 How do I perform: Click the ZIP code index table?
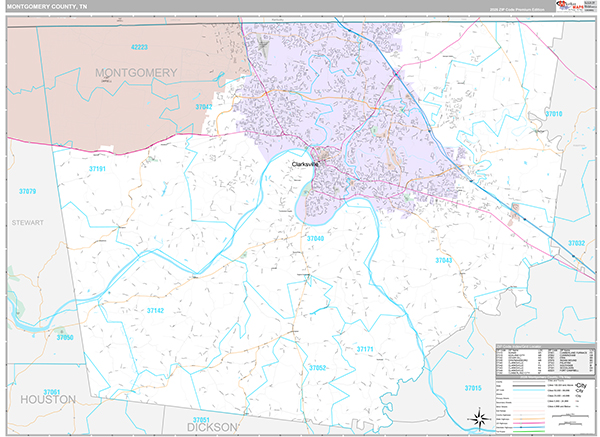point(546,359)
